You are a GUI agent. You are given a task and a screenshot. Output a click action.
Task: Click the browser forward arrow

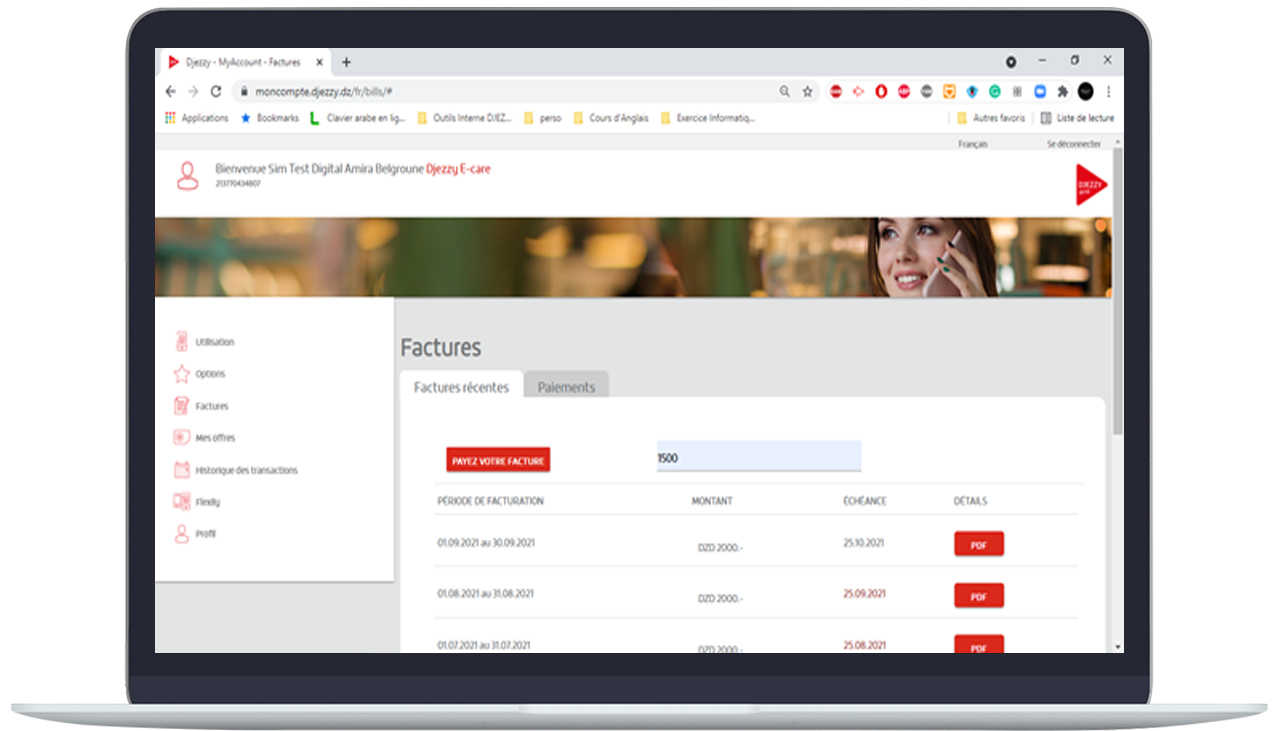pyautogui.click(x=193, y=91)
